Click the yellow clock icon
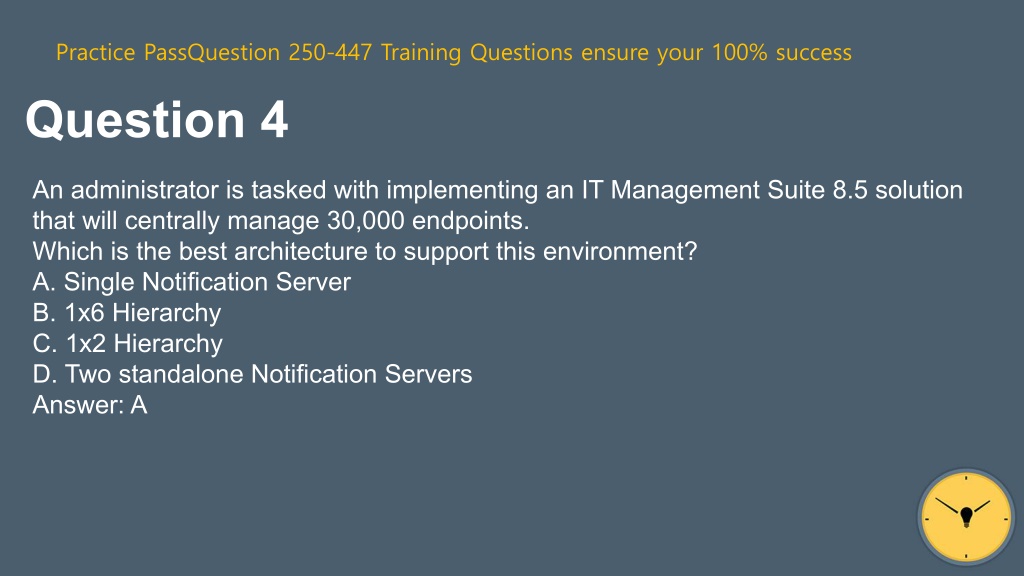This screenshot has width=1024, height=576. 966,517
